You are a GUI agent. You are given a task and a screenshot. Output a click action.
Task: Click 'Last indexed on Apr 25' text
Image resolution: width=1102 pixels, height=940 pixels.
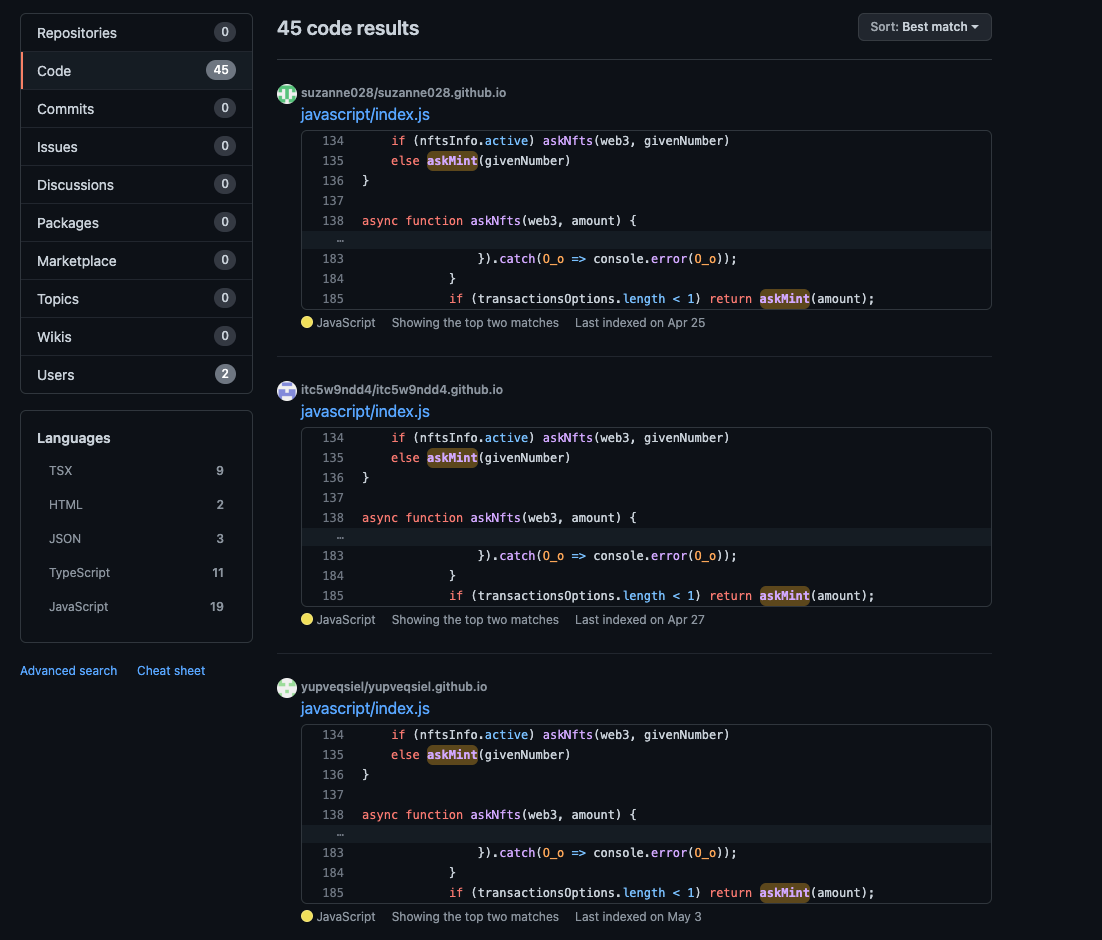click(640, 322)
